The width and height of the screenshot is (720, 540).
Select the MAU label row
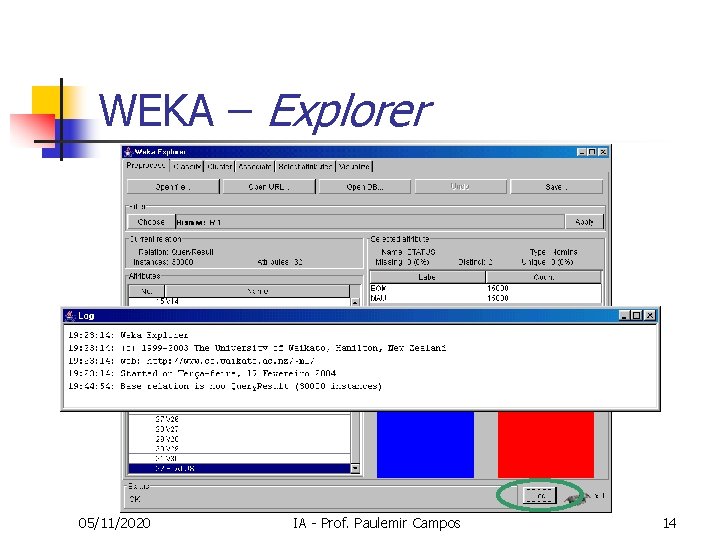click(485, 298)
